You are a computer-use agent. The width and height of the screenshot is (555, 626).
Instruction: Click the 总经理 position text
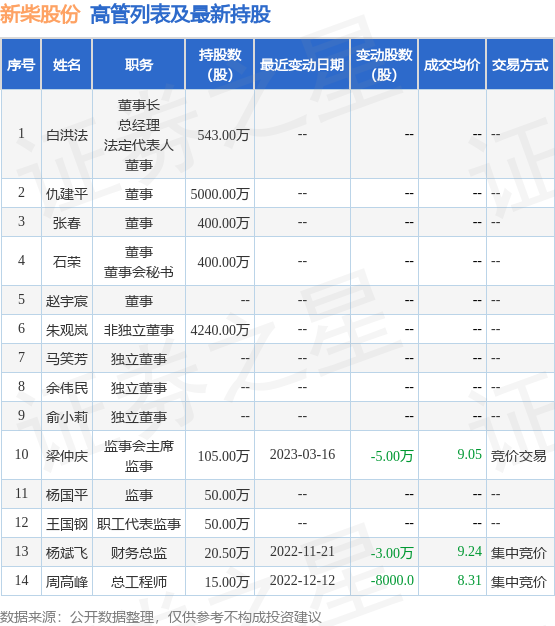[139, 125]
